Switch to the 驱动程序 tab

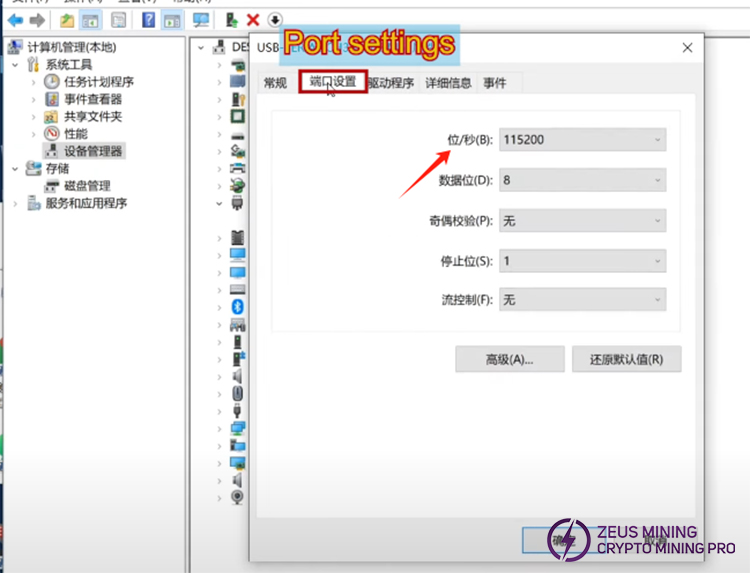(390, 83)
